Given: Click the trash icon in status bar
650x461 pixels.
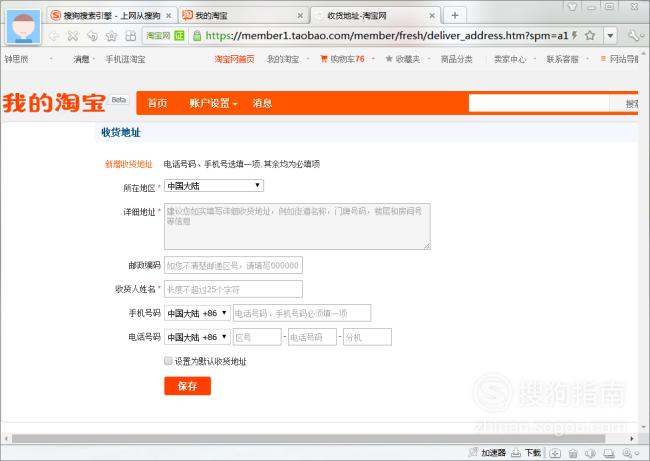Looking at the screenshot, I should (573, 453).
